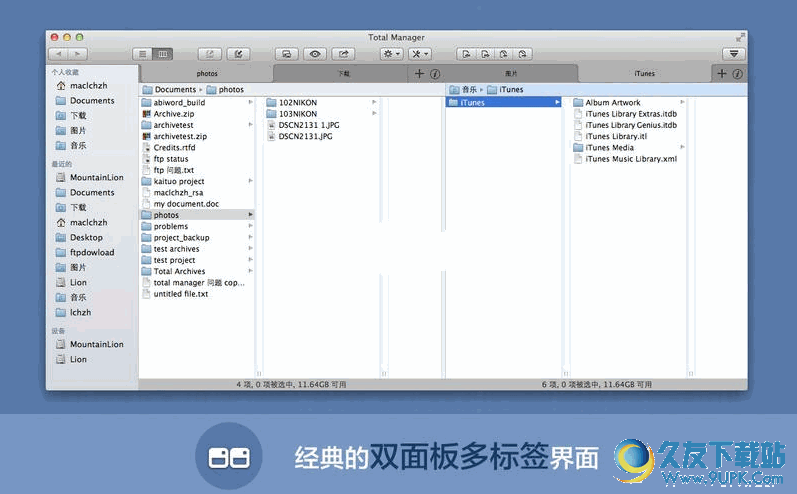This screenshot has width=797, height=494.
Task: Show info for the right pane
Action: (x=738, y=74)
